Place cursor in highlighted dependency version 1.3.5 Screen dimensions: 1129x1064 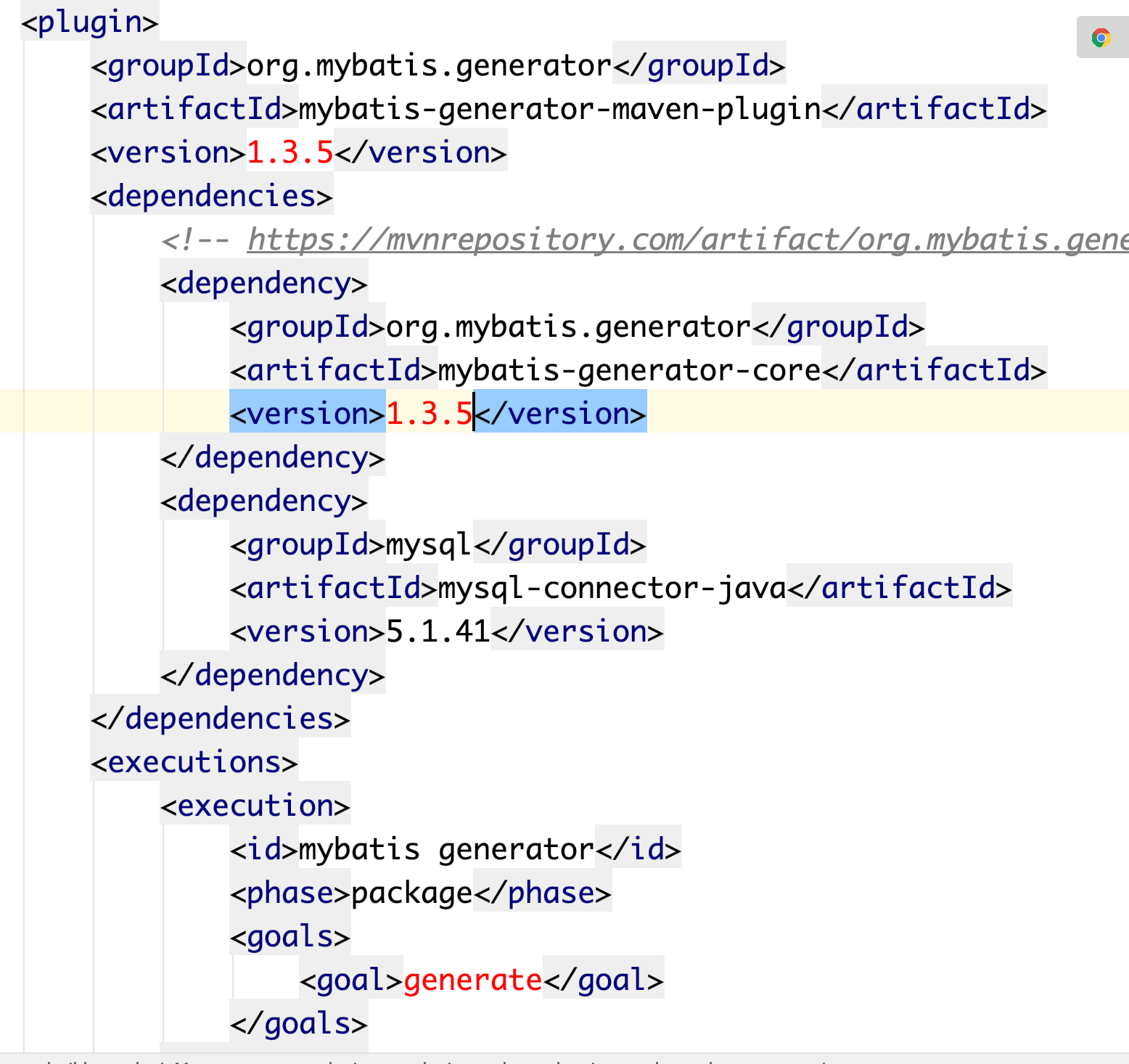point(430,414)
